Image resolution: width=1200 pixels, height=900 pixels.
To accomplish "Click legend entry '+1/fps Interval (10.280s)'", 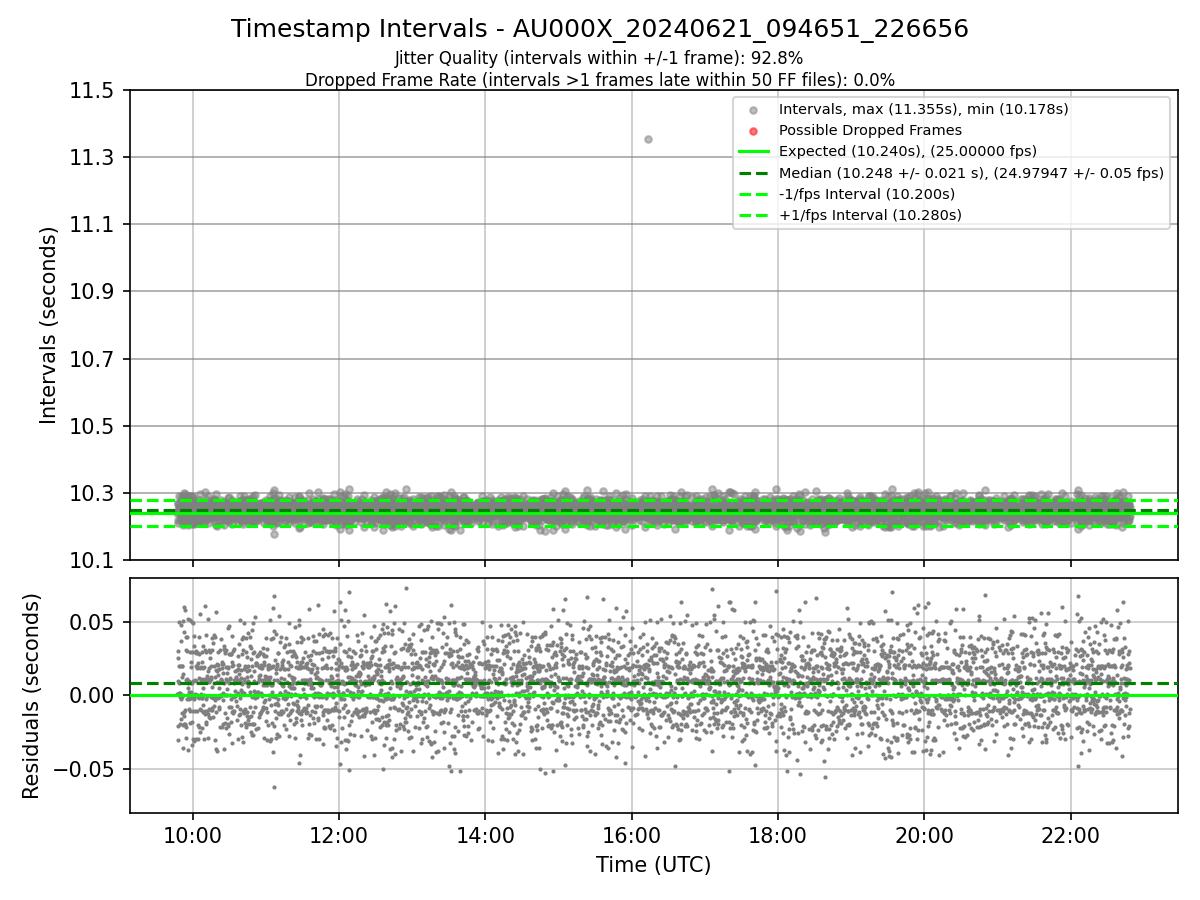I will (x=870, y=215).
